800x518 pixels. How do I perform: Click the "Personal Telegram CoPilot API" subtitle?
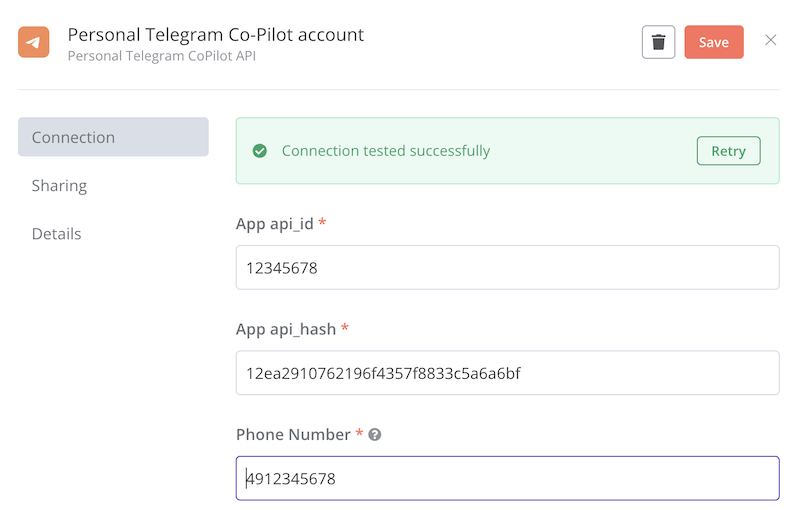[162, 56]
